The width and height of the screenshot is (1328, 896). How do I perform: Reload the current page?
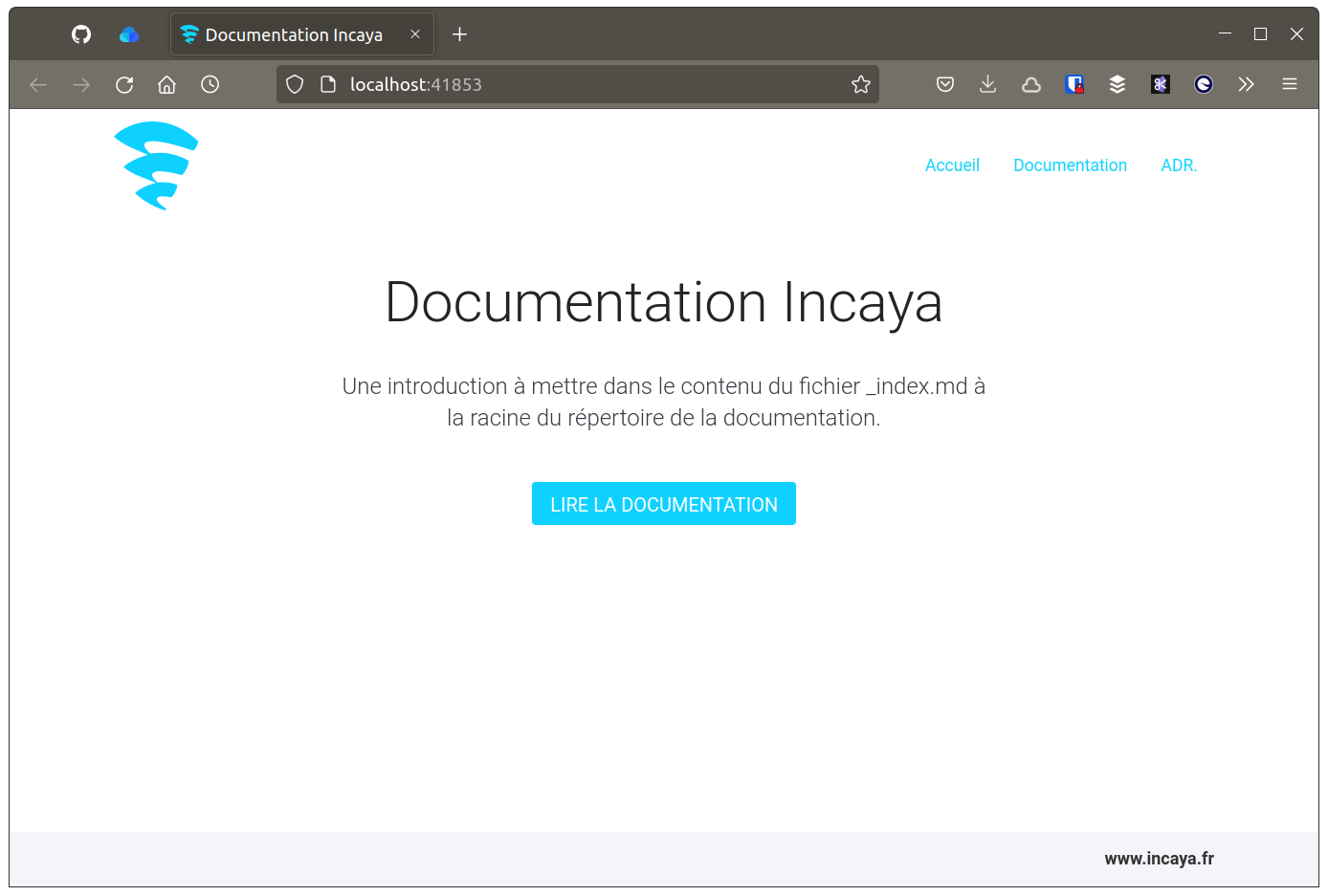[124, 85]
